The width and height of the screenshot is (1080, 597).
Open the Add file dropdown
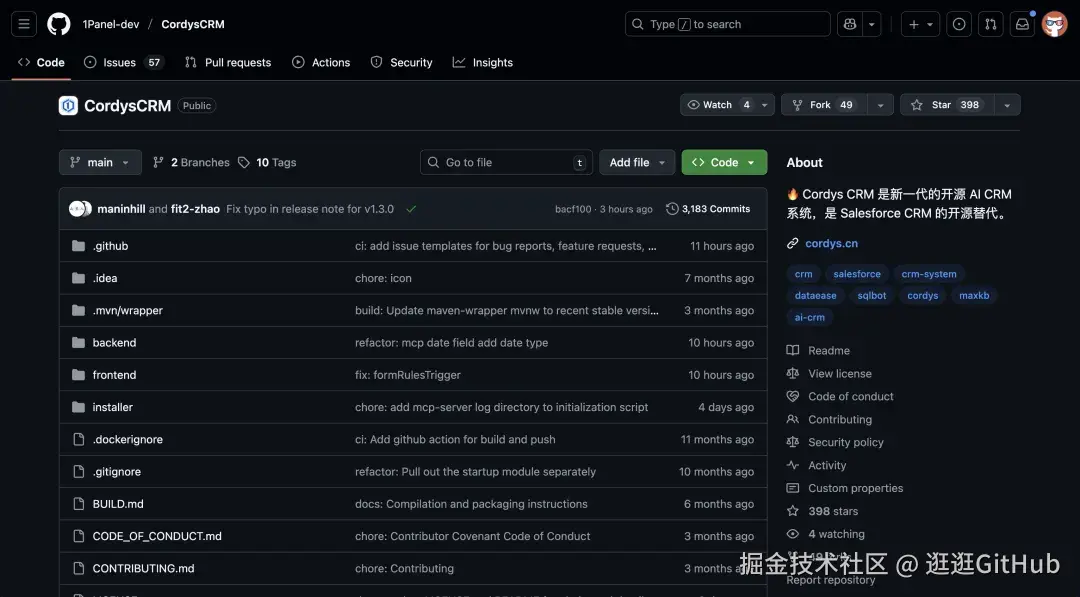[637, 163]
